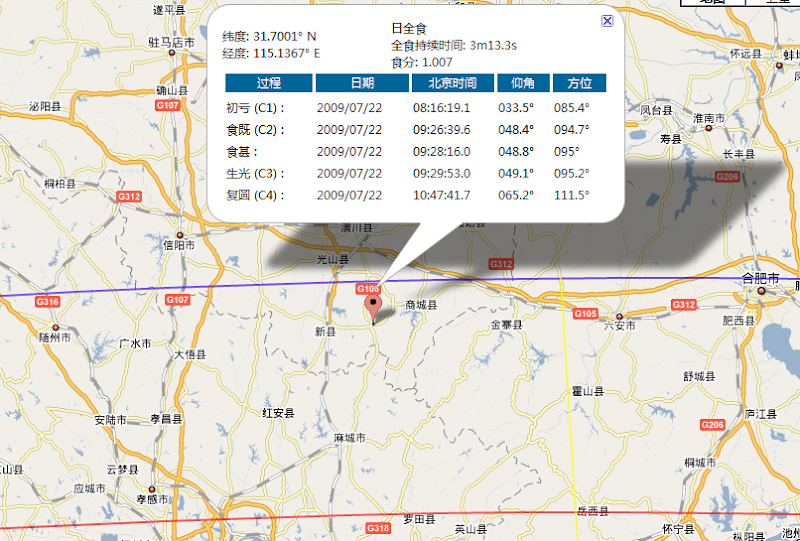
Task: Click the azimuth value 085.4°
Action: click(x=572, y=108)
